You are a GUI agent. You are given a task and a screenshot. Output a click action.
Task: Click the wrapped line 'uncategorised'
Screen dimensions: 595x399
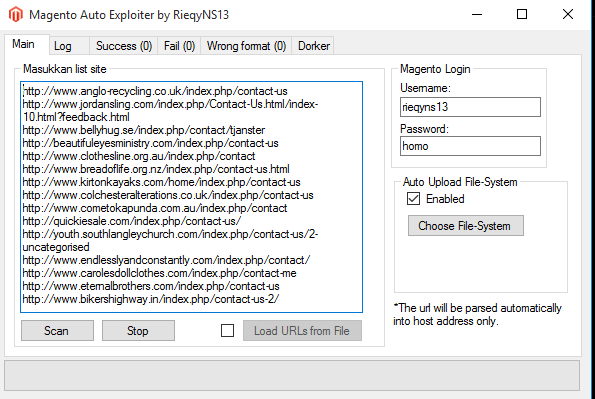pyautogui.click(x=56, y=247)
